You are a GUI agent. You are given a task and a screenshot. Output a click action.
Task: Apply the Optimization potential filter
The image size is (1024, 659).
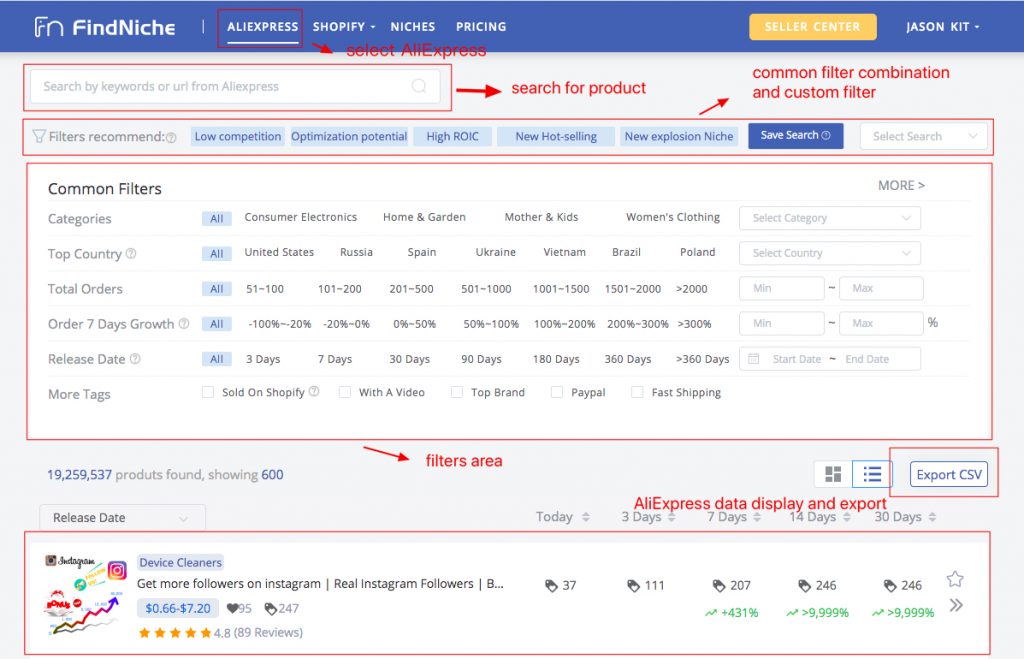click(x=349, y=137)
